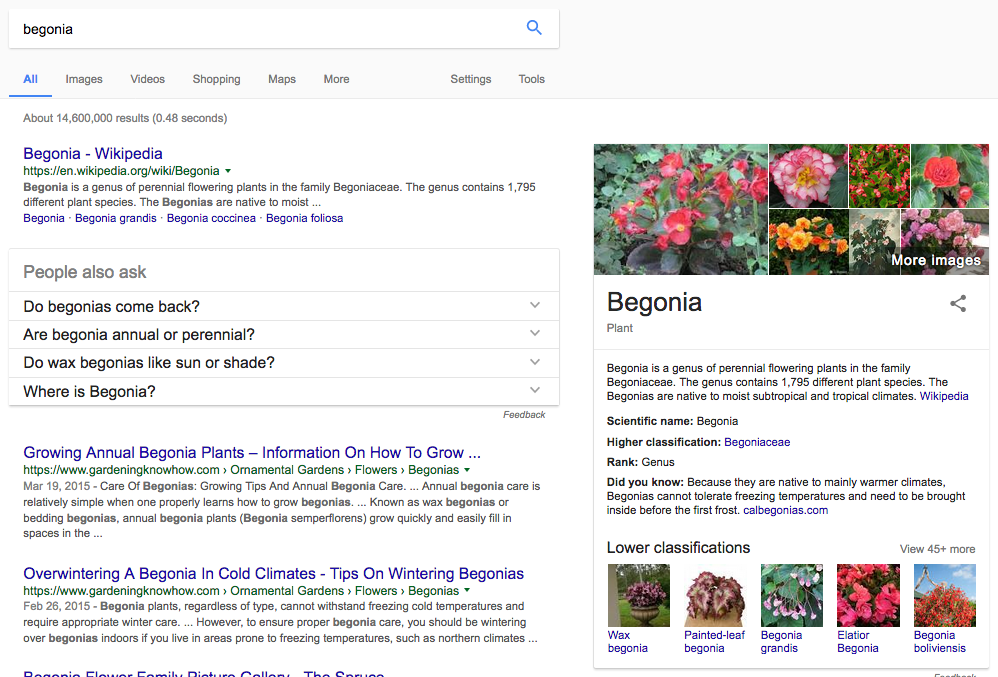Image resolution: width=998 pixels, height=677 pixels.
Task: Open the Begonia Wikipedia result
Action: [x=92, y=153]
